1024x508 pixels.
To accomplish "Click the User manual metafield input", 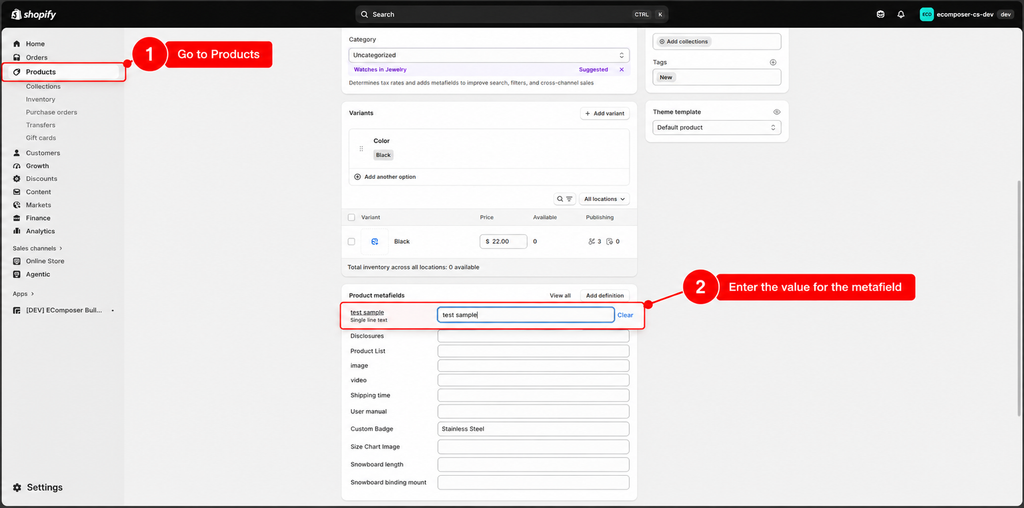I will (x=534, y=412).
